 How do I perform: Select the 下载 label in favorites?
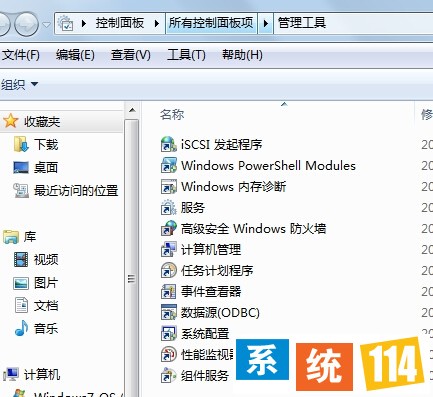[46, 144]
